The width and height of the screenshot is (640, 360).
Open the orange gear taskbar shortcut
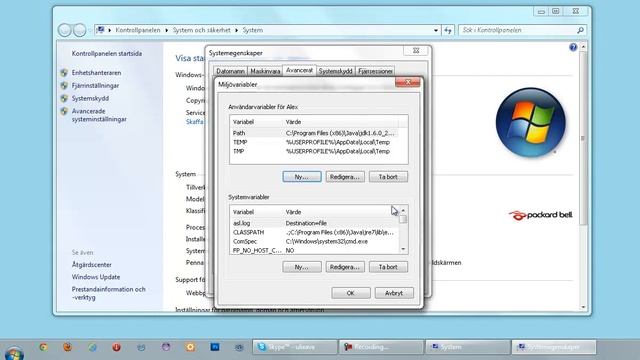190,347
